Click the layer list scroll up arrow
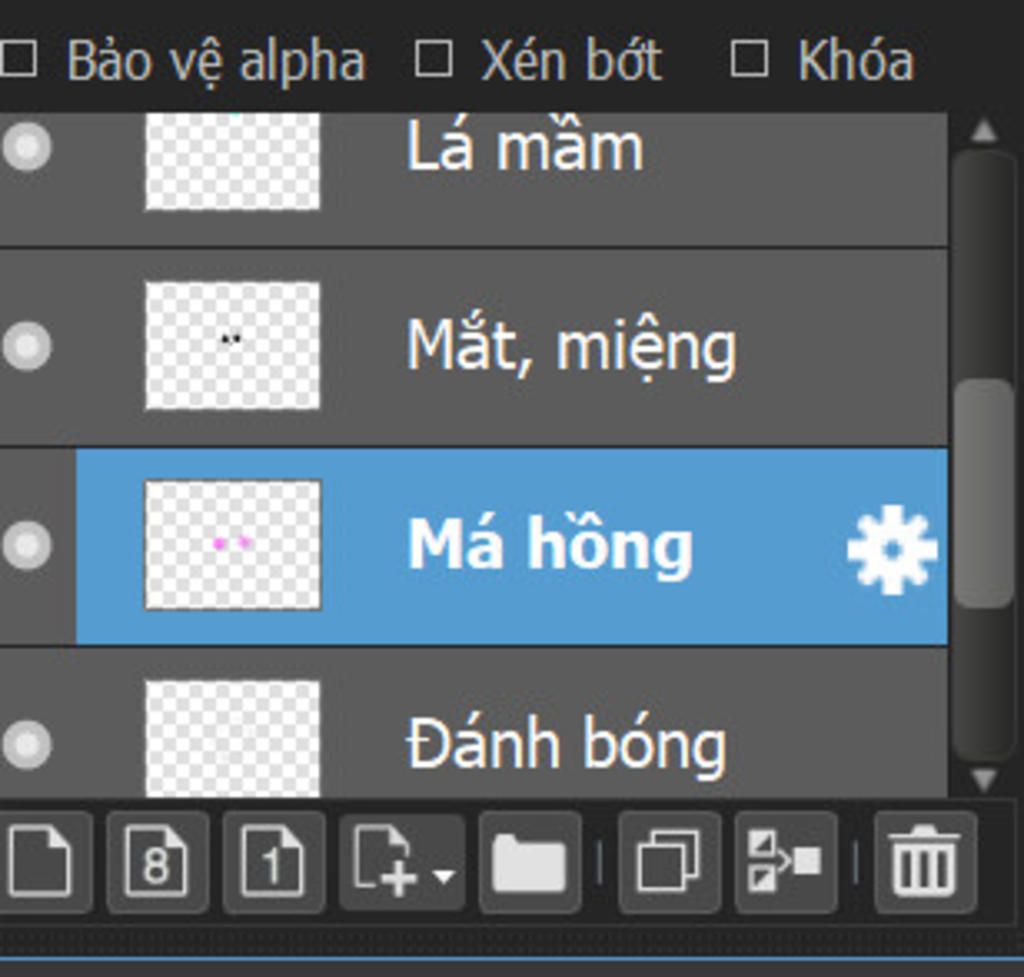Screen dimensions: 1024x977 (x=984, y=131)
